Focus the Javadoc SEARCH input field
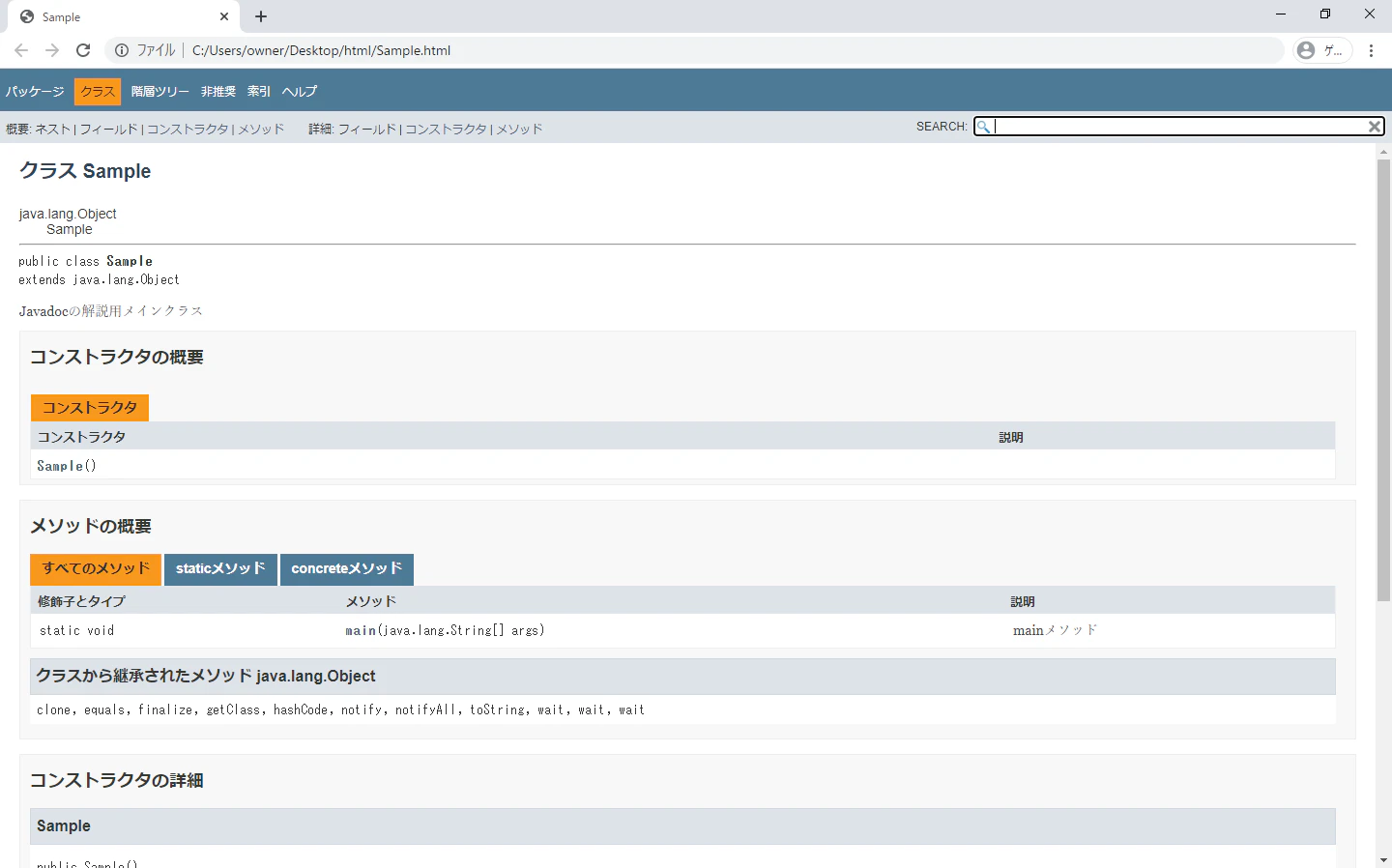This screenshot has width=1392, height=868. coord(1179,127)
